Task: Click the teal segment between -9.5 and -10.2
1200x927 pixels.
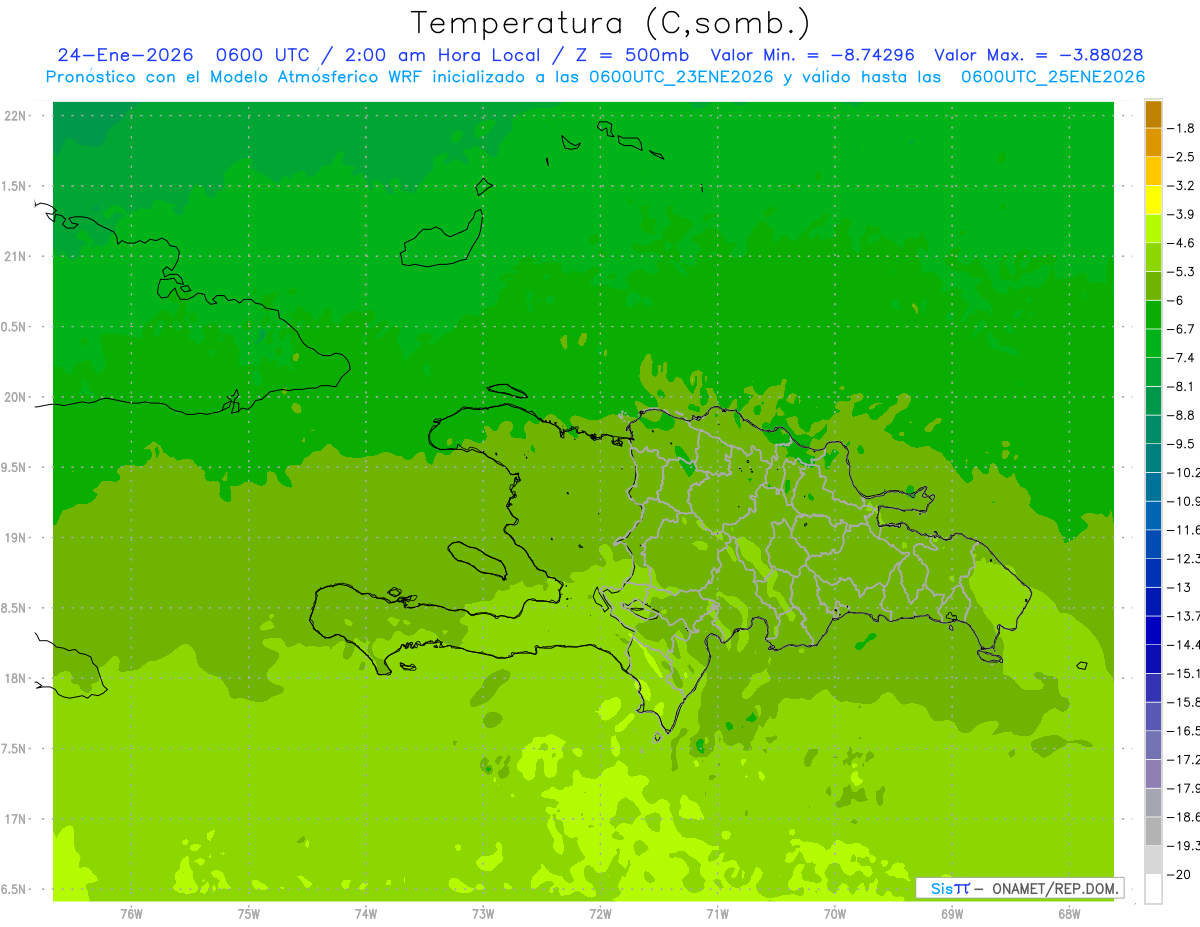Action: 1153,458
